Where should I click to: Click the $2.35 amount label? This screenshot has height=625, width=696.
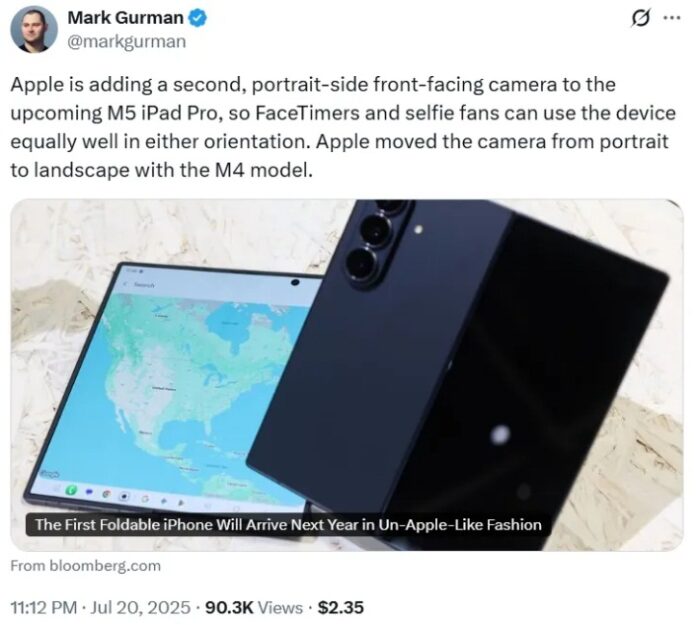click(x=341, y=608)
